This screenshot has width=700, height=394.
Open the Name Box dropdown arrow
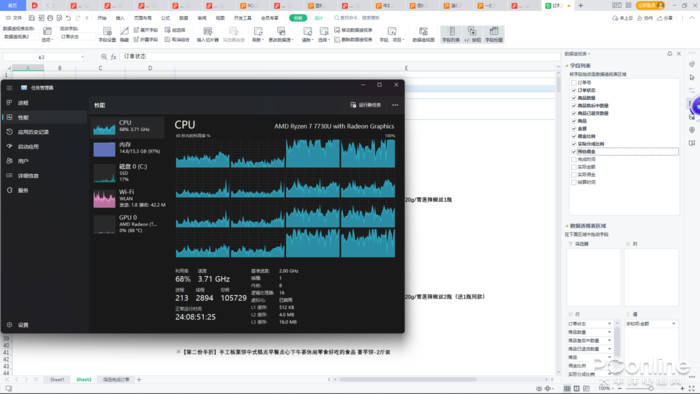point(82,57)
